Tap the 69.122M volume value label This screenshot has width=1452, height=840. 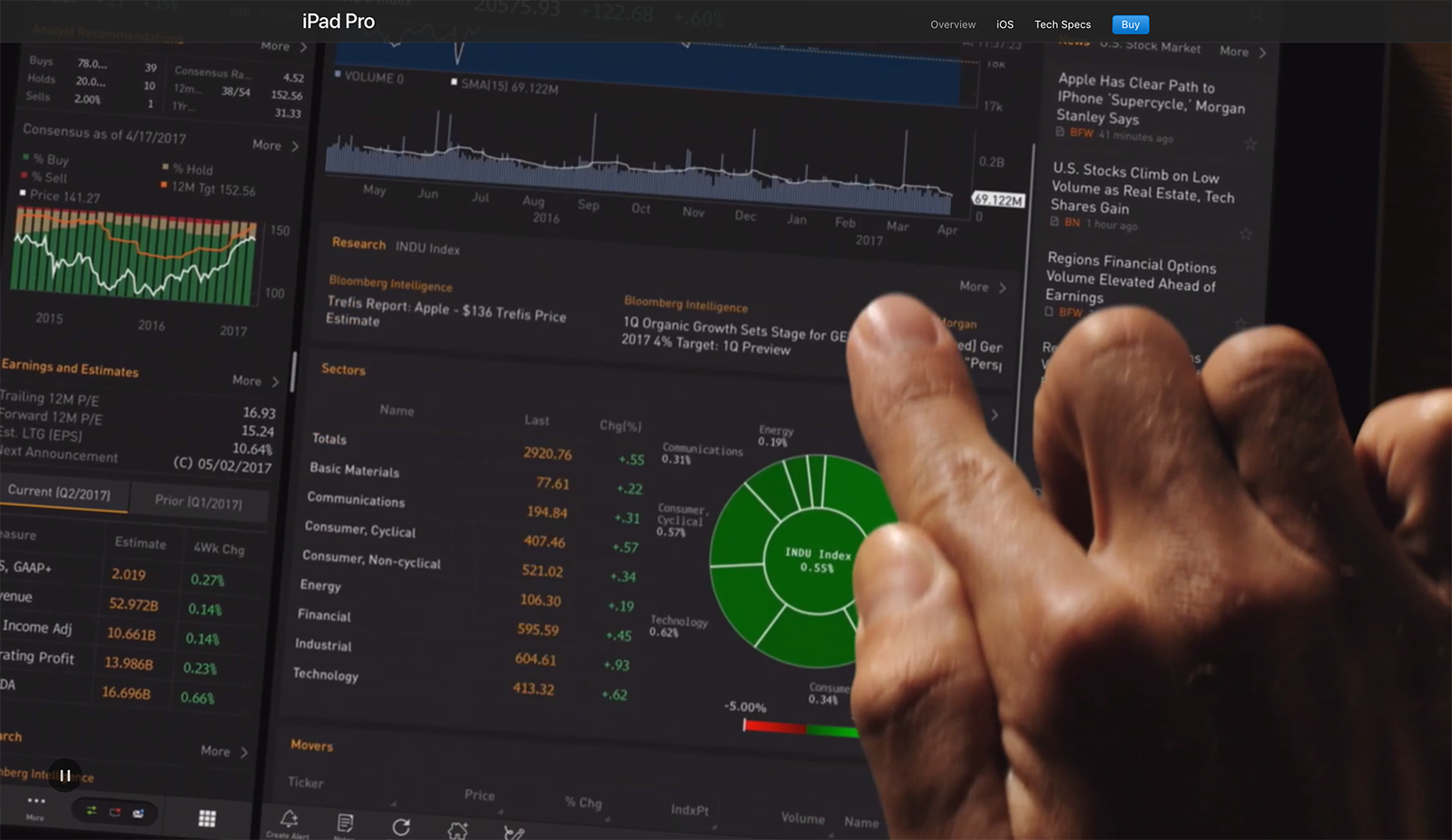click(998, 200)
